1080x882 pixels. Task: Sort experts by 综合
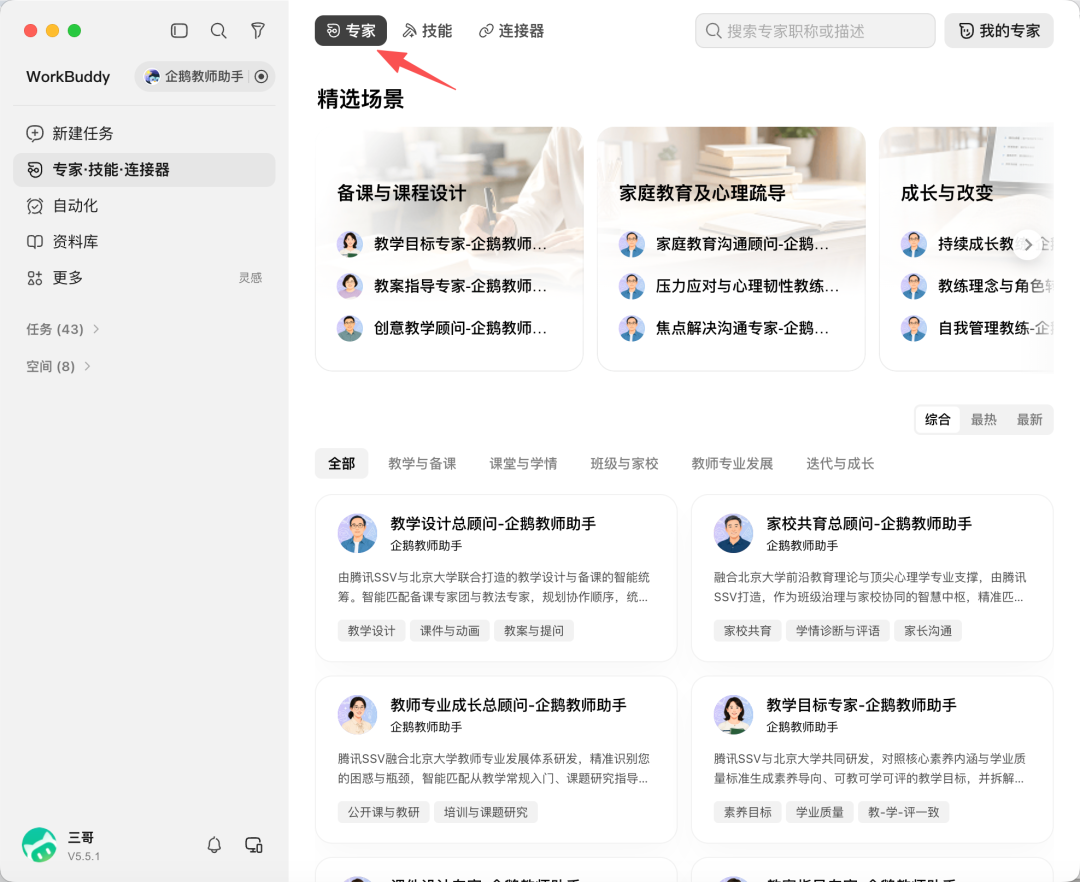(937, 419)
